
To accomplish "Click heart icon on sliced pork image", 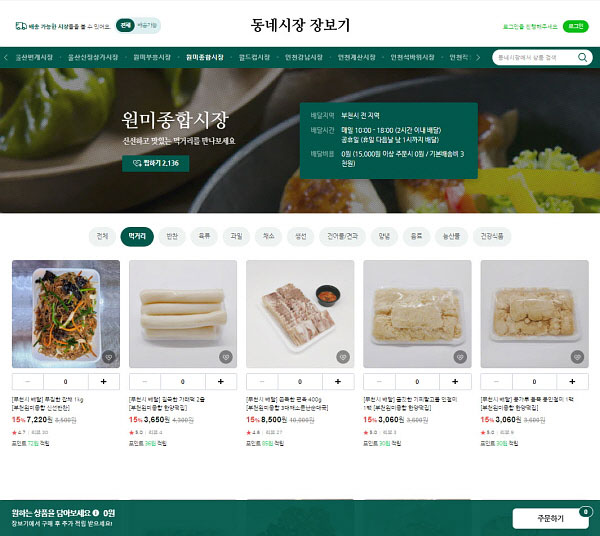I will (x=343, y=357).
